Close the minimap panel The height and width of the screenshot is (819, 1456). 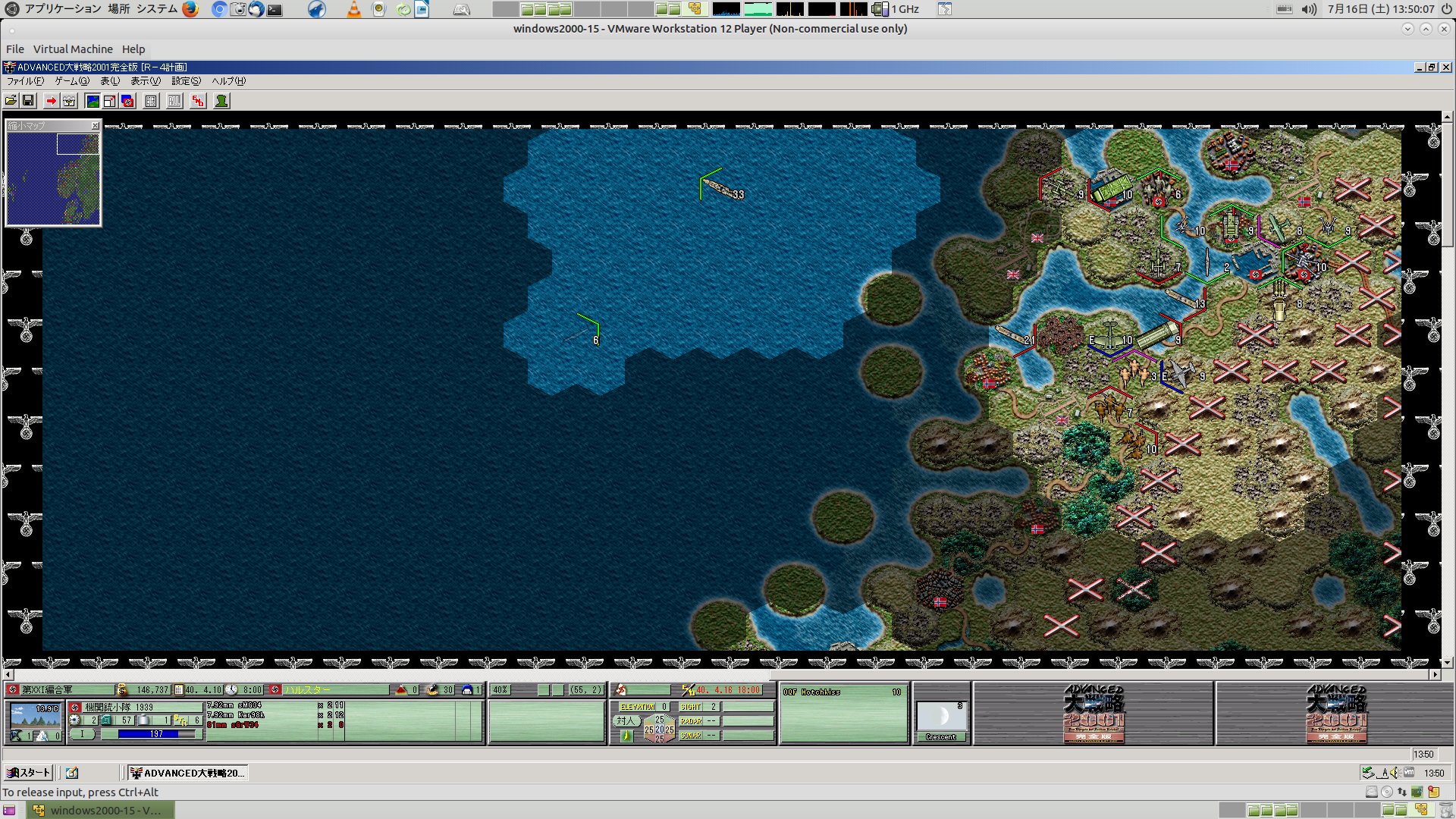(x=95, y=126)
